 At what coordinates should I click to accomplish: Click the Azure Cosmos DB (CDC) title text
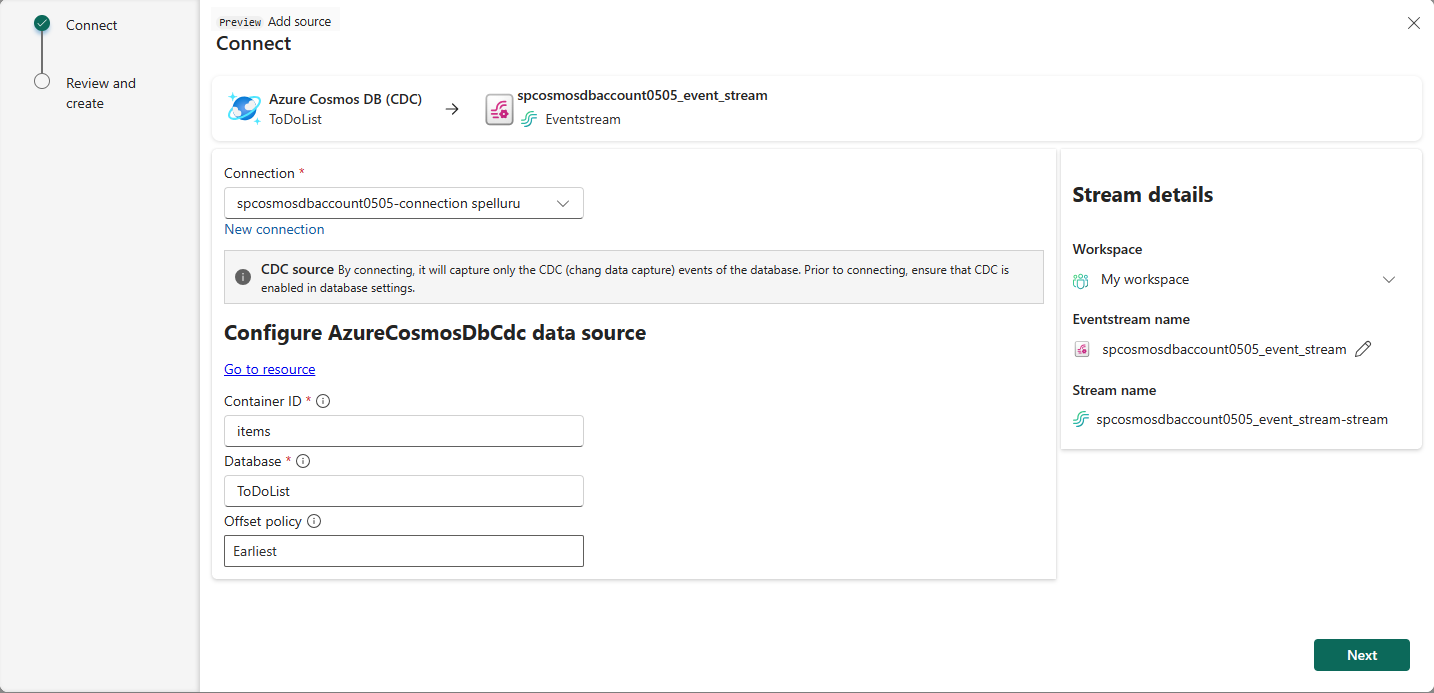(346, 99)
